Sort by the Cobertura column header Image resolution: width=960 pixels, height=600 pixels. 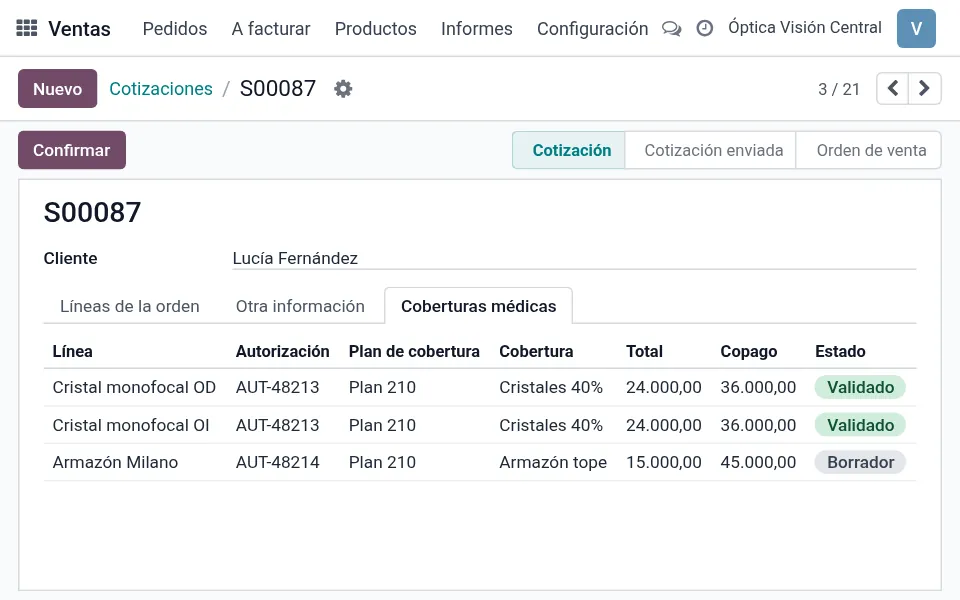pos(536,351)
